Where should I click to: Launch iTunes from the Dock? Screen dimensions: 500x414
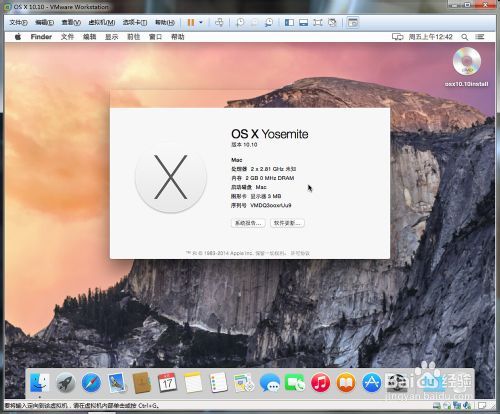(x=320, y=382)
